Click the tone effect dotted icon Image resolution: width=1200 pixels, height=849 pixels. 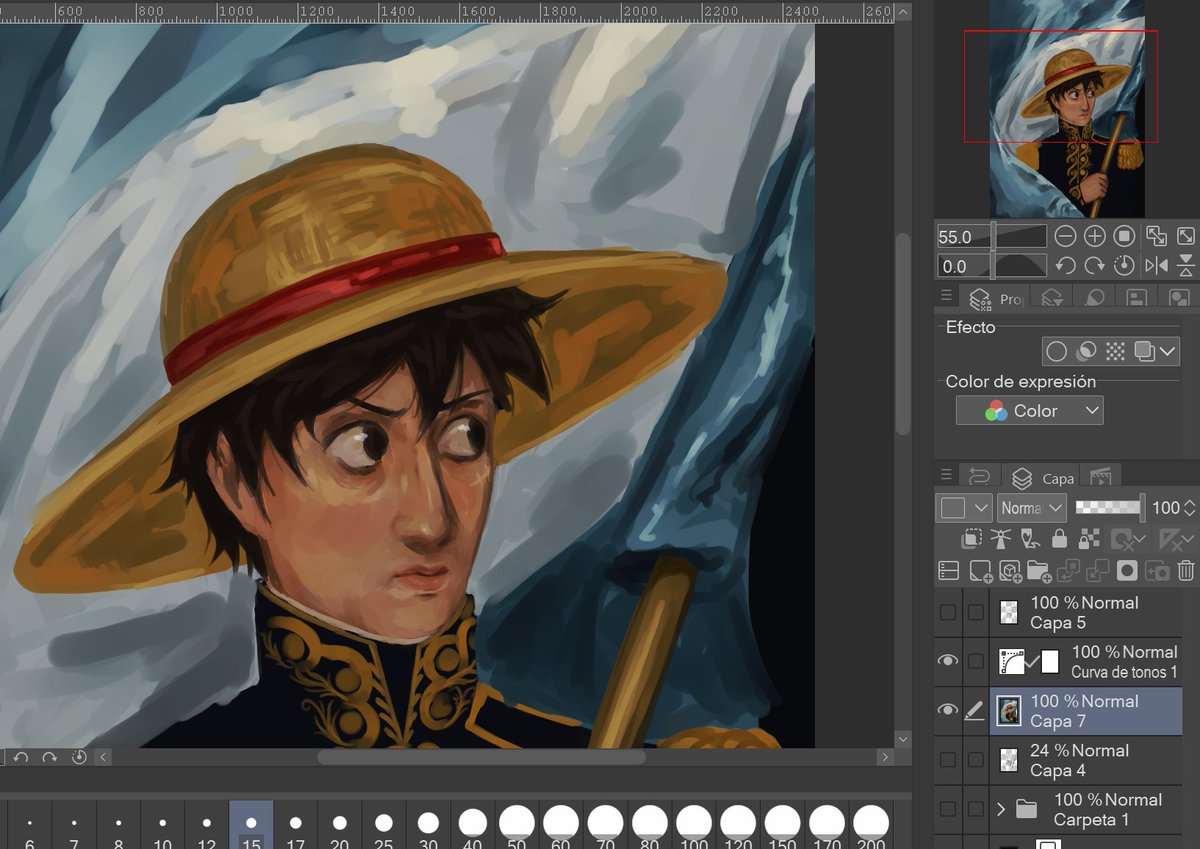tap(1116, 351)
